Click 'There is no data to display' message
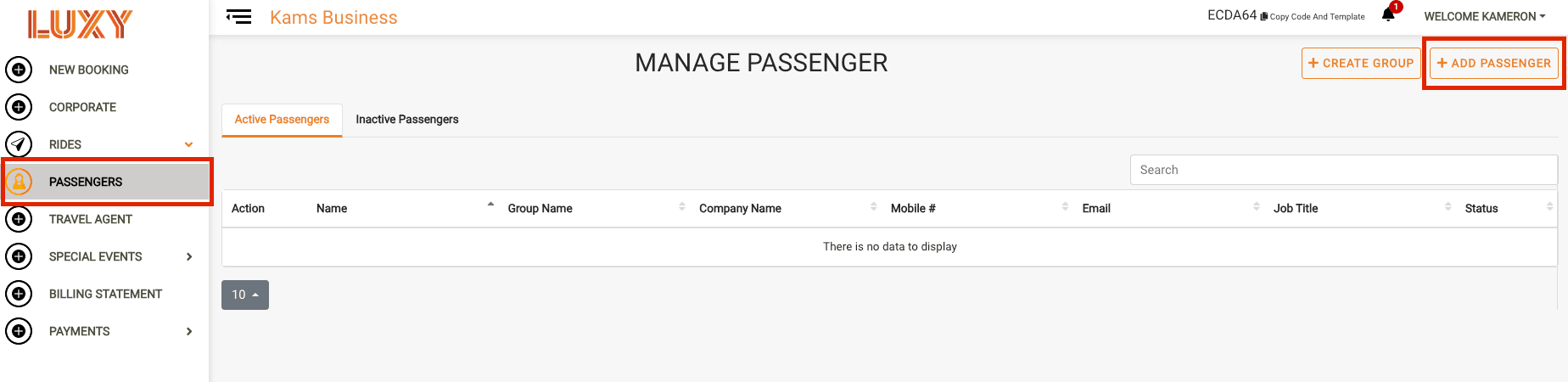Viewport: 1568px width, 382px height. click(x=890, y=247)
